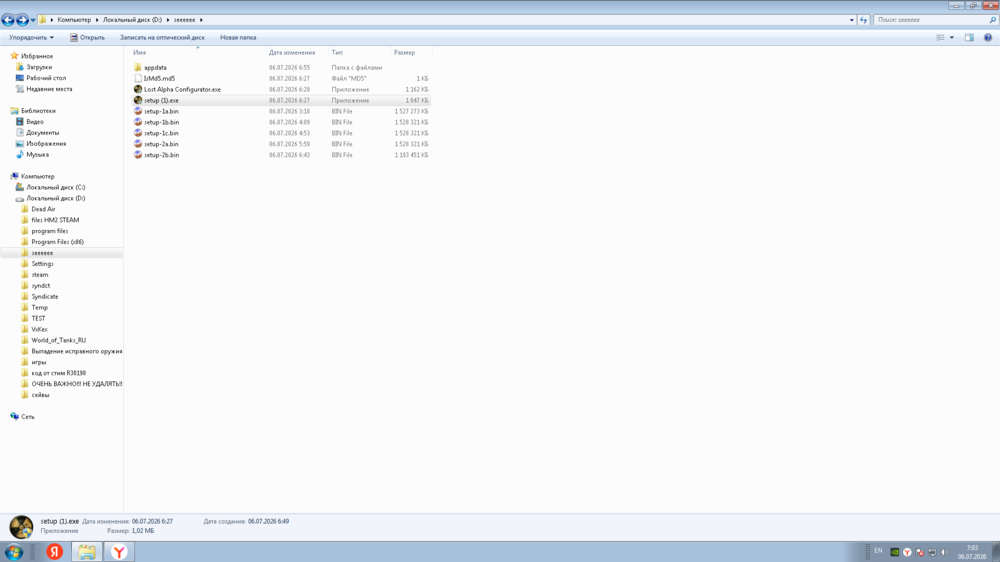Click the search field Поиск: seeeeee
Screen dimensions: 1000x562
coord(930,20)
